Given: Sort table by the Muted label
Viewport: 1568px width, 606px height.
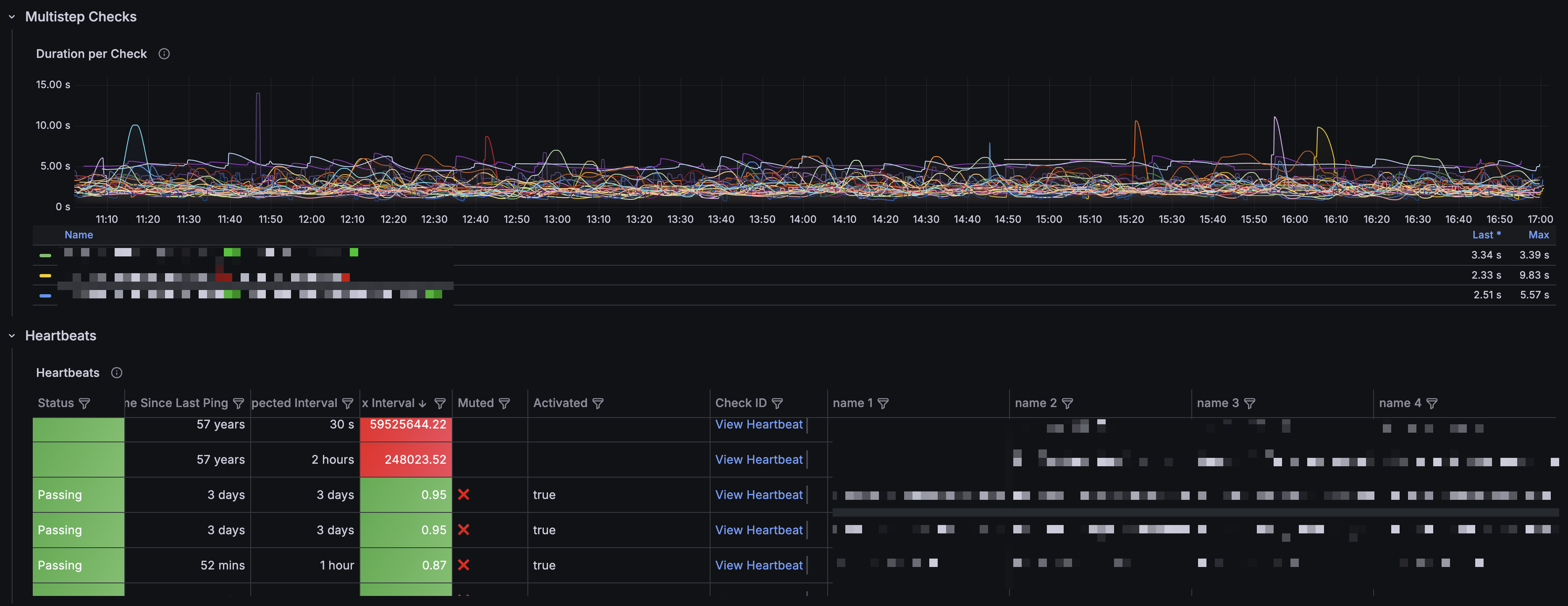Looking at the screenshot, I should 475,403.
